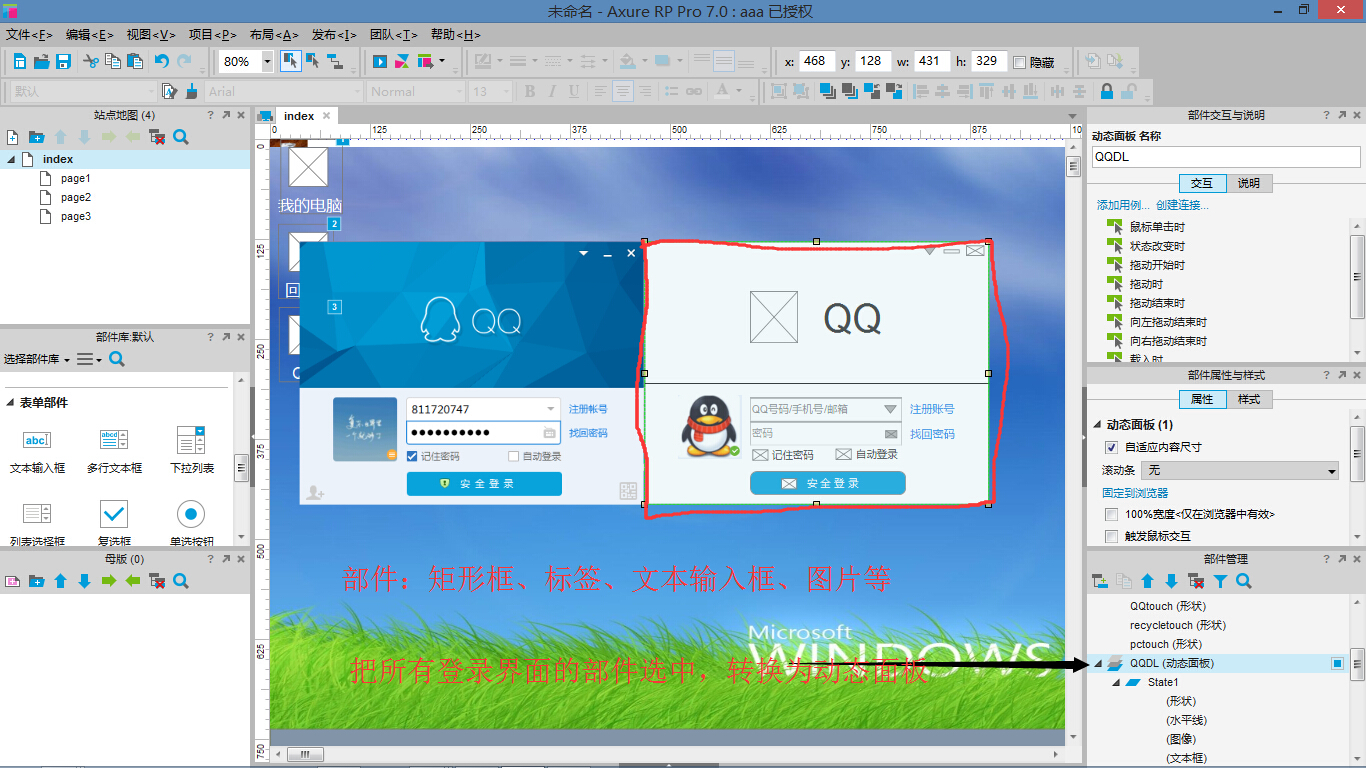Click the 创建连接 link
Screen dimensions: 1366x768
(1182, 205)
